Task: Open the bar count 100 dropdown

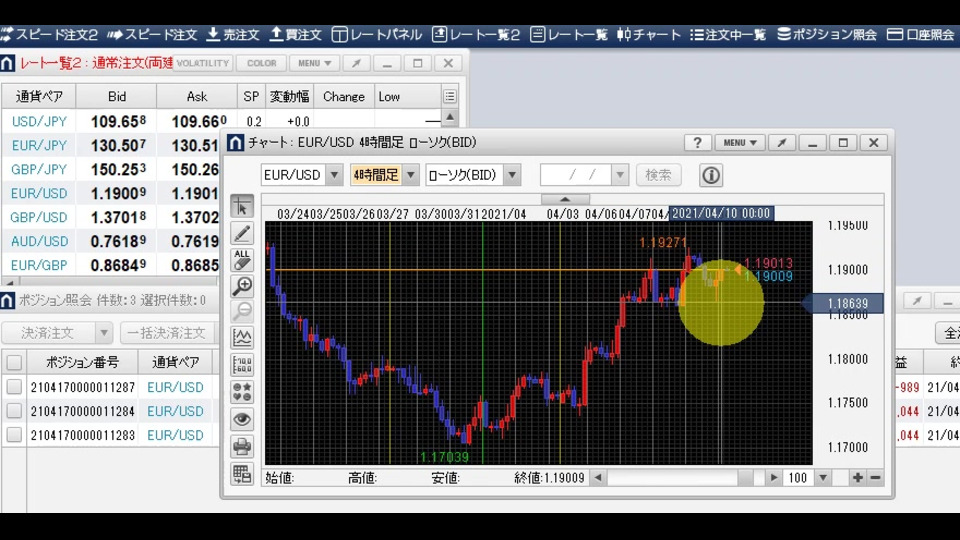Action: 823,478
